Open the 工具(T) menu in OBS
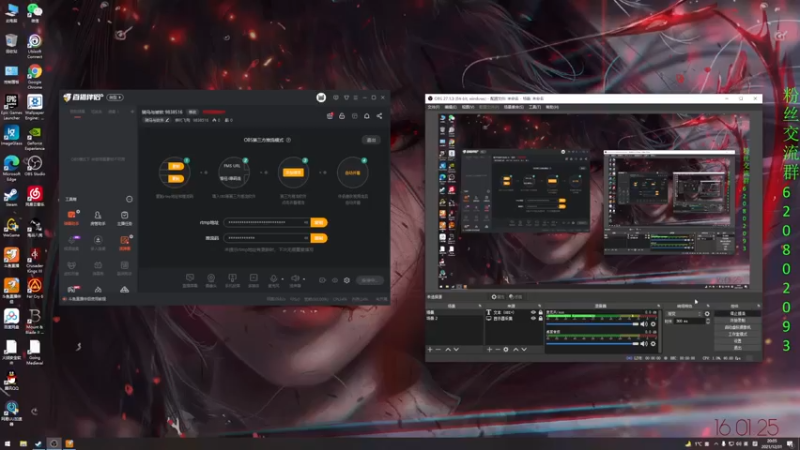The width and height of the screenshot is (800, 450). (534, 107)
